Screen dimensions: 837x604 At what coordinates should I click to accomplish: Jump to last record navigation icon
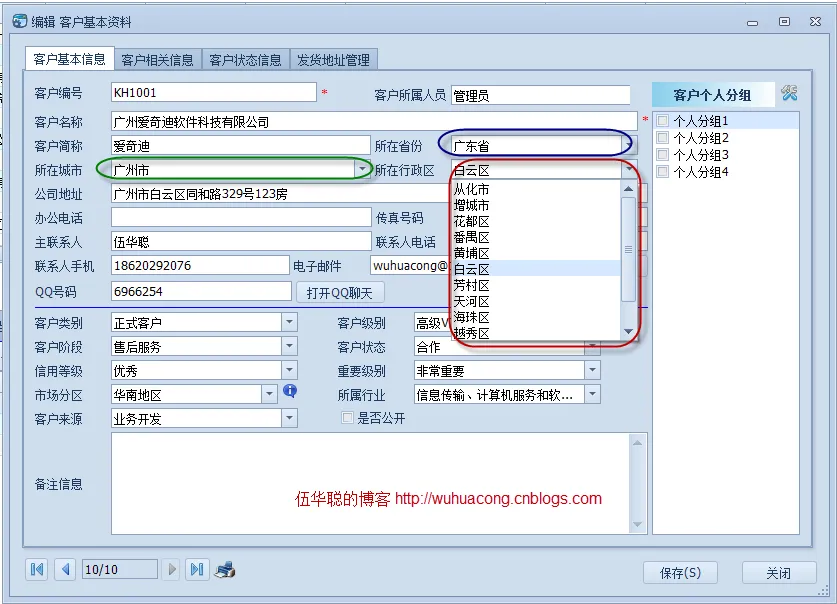197,569
